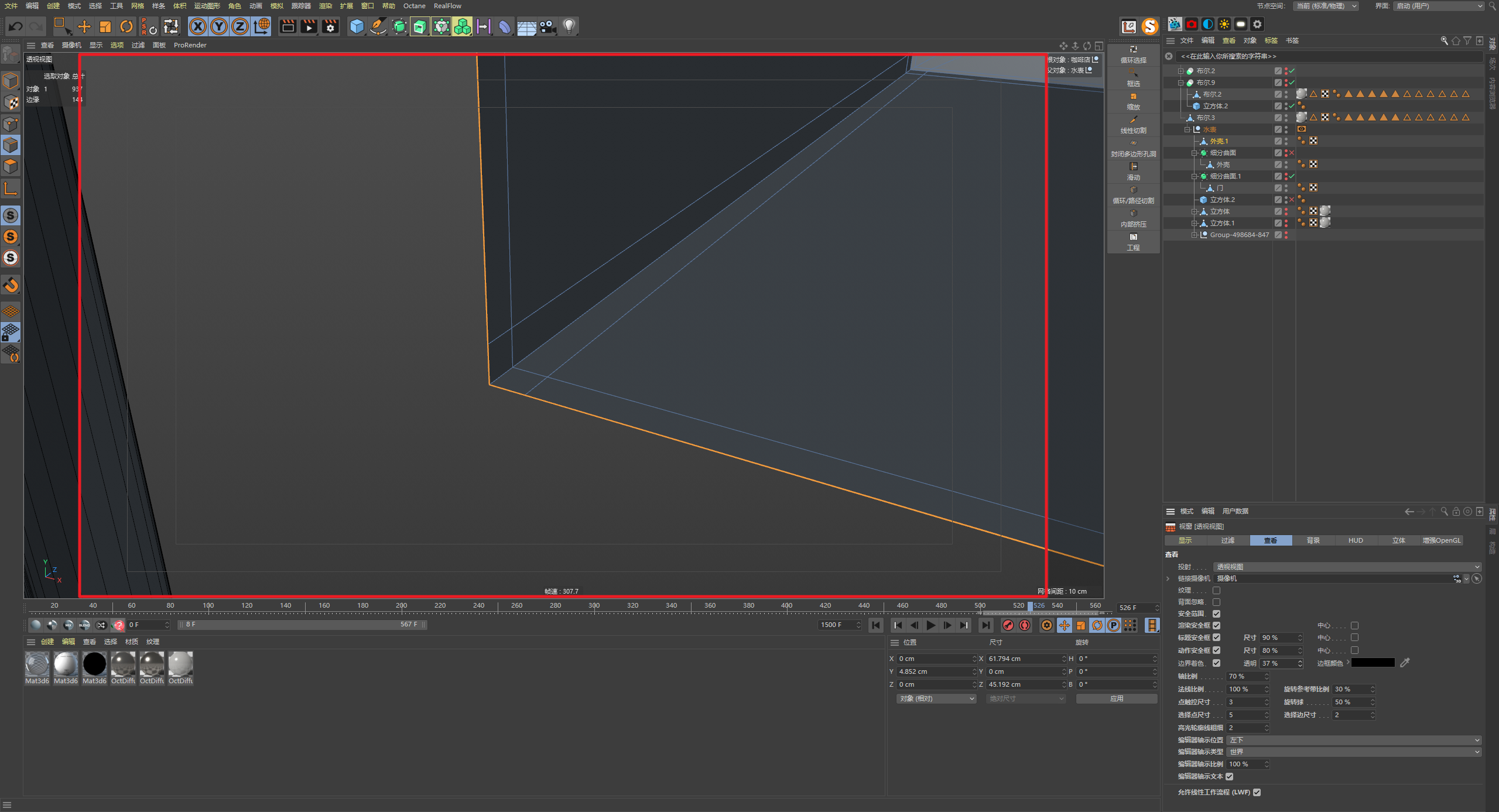Select the 外壳.1 object in tree

[1219, 141]
